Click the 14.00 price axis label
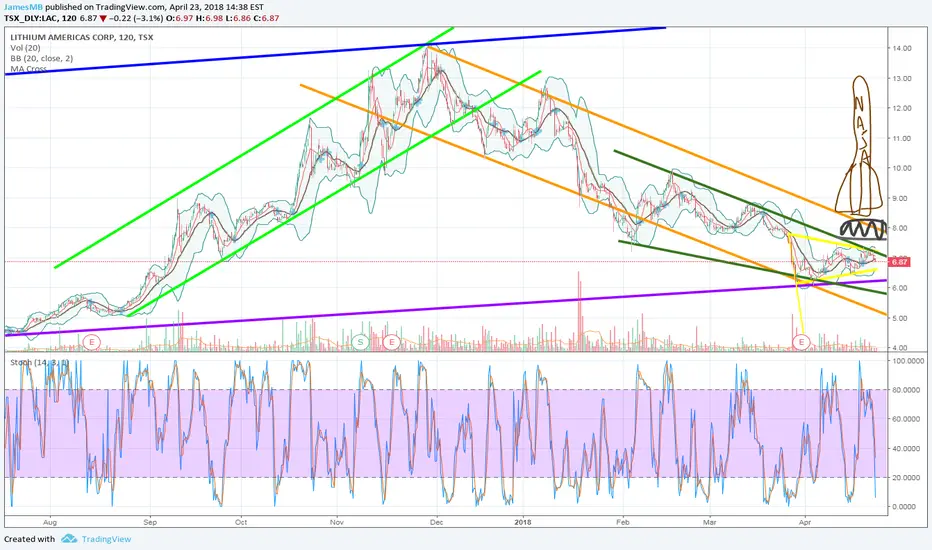 [902, 48]
